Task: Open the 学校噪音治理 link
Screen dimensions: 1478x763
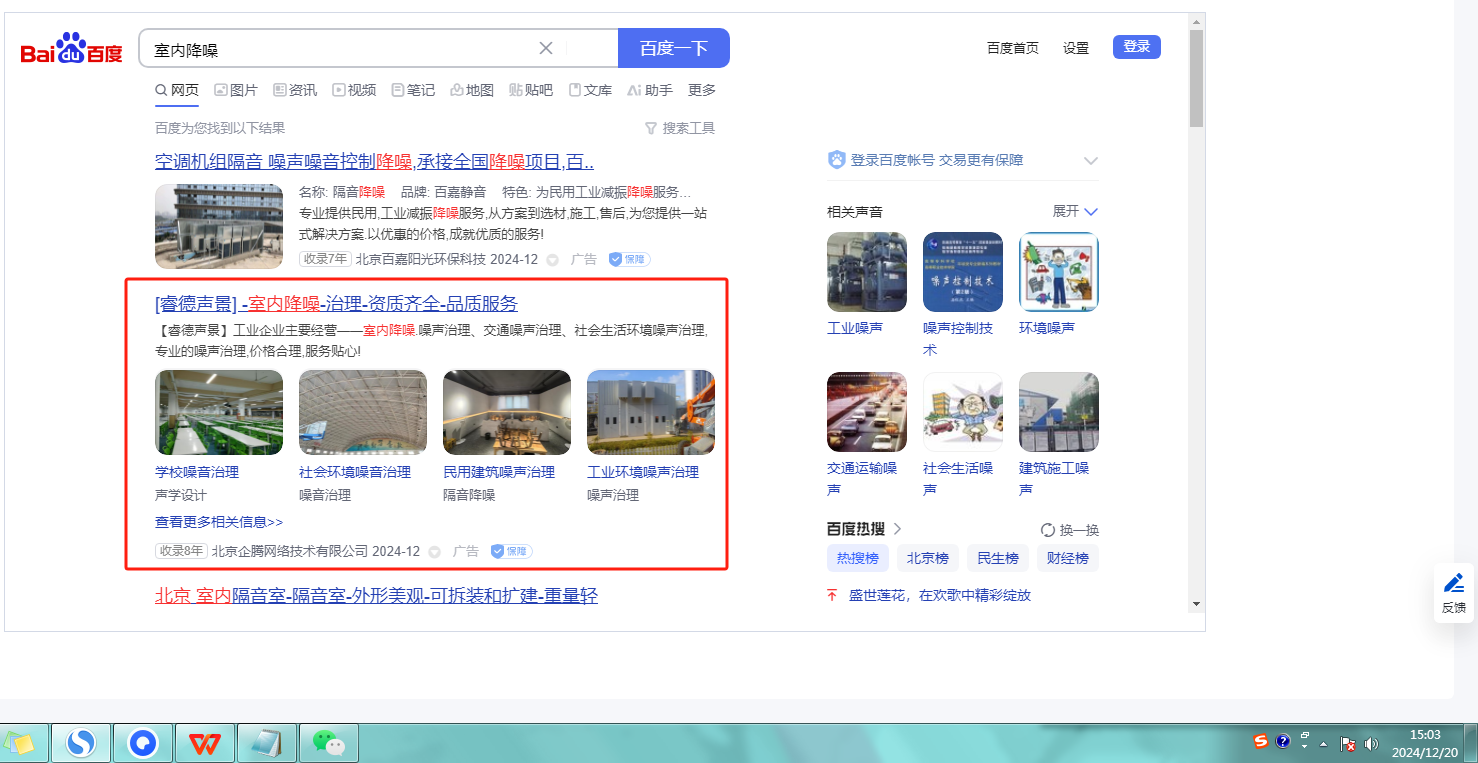Action: 197,472
